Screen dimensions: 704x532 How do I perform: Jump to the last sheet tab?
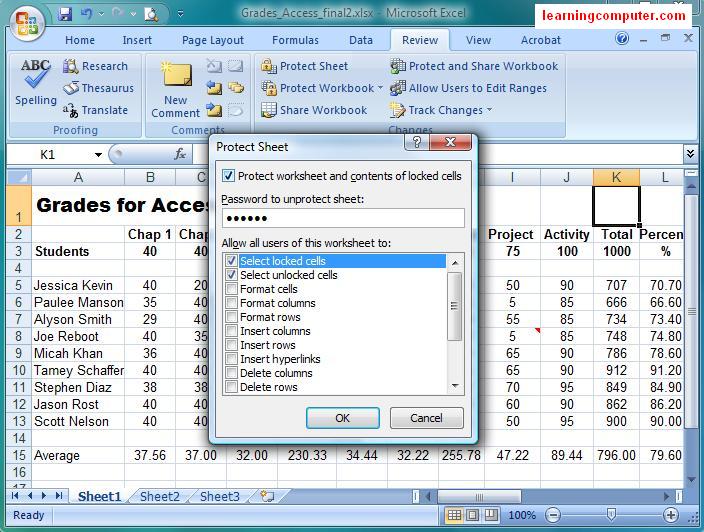pyautogui.click(x=59, y=496)
